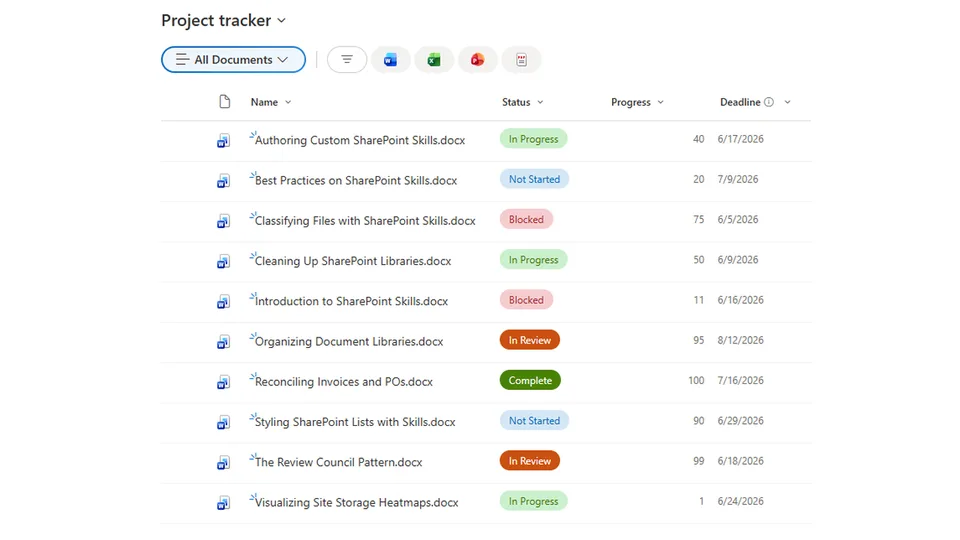Viewport: 960px width, 540px height.
Task: Click the Word icon for Introduction to SharePoint Skills
Action: coord(223,302)
